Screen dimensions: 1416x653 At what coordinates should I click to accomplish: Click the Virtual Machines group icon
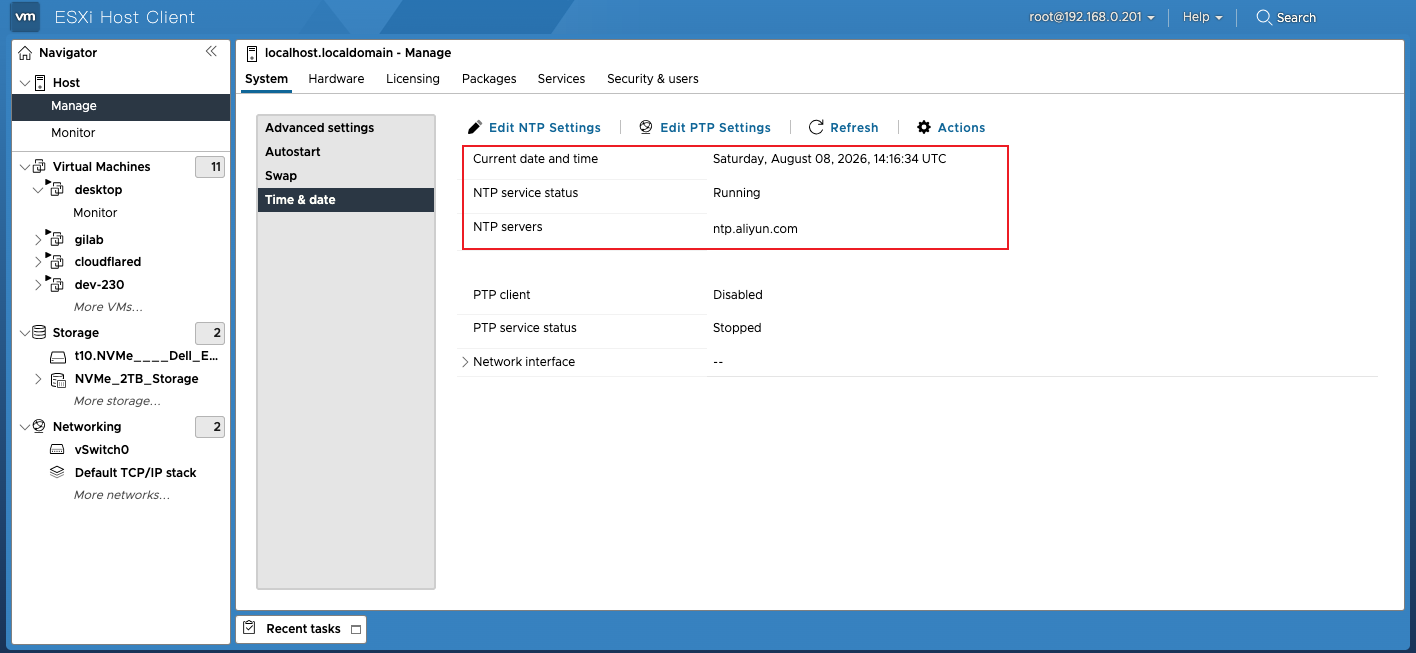point(40,166)
